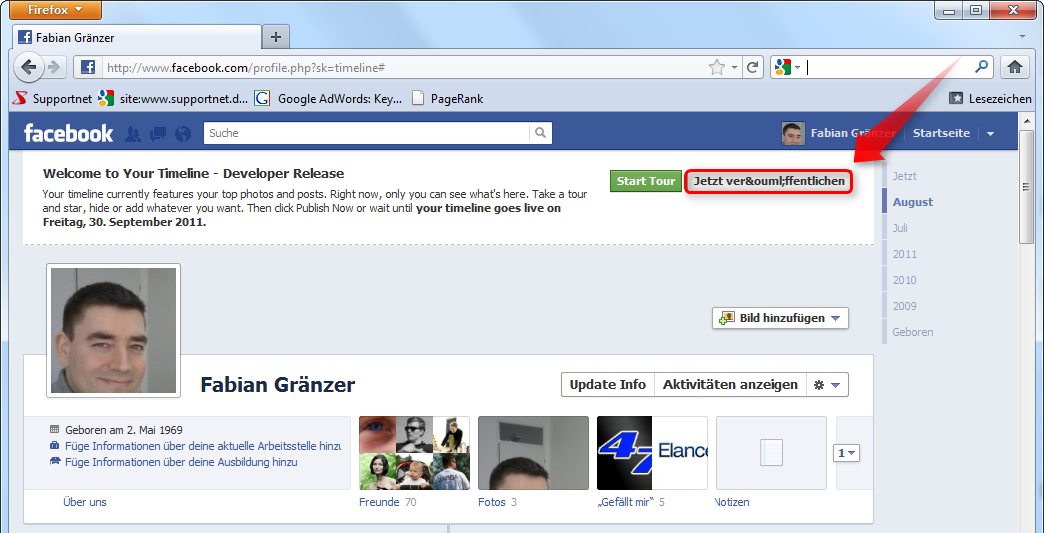Open the Lesezeichen bookmarks menu

[x=990, y=98]
